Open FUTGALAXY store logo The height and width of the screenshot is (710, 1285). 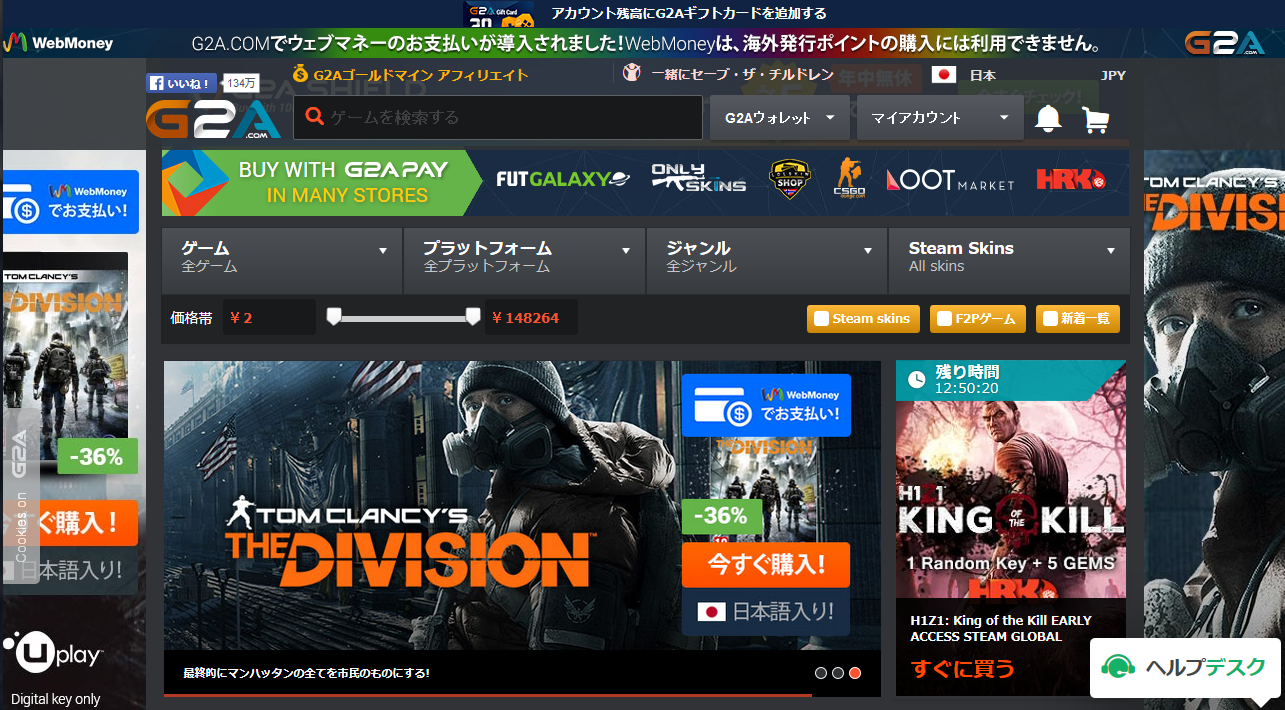563,179
